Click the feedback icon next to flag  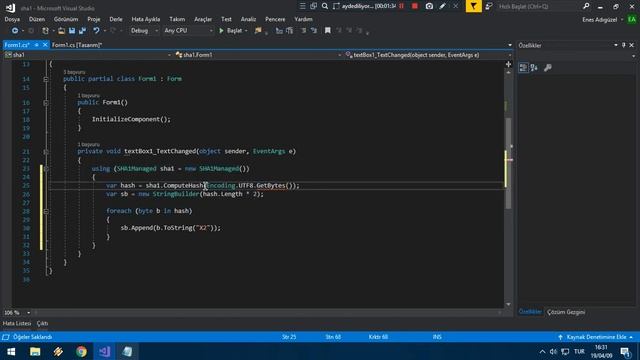click(x=489, y=6)
